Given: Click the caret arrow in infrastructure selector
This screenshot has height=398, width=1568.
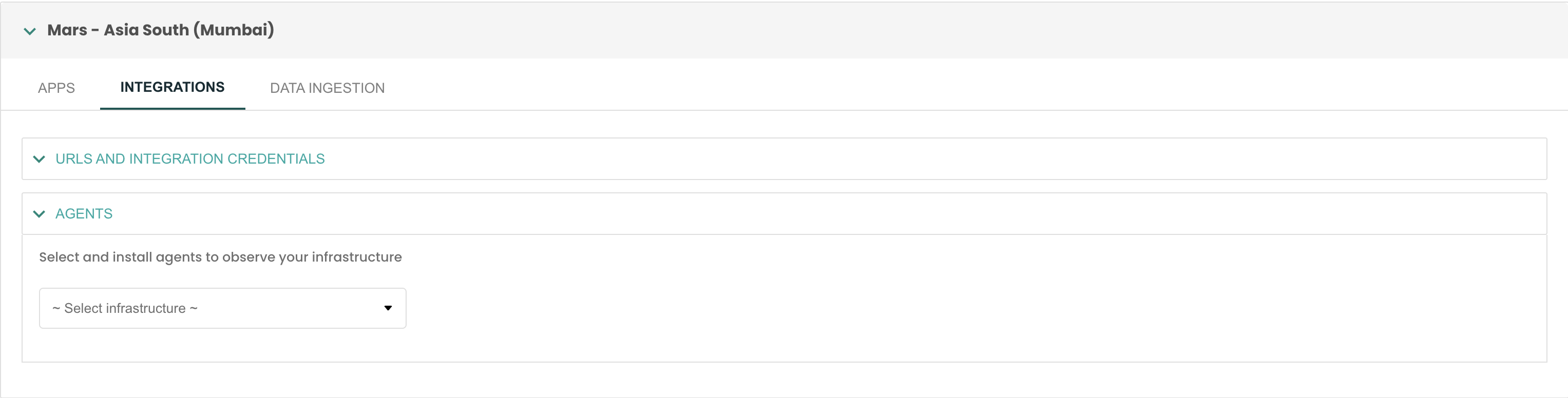Looking at the screenshot, I should point(388,308).
